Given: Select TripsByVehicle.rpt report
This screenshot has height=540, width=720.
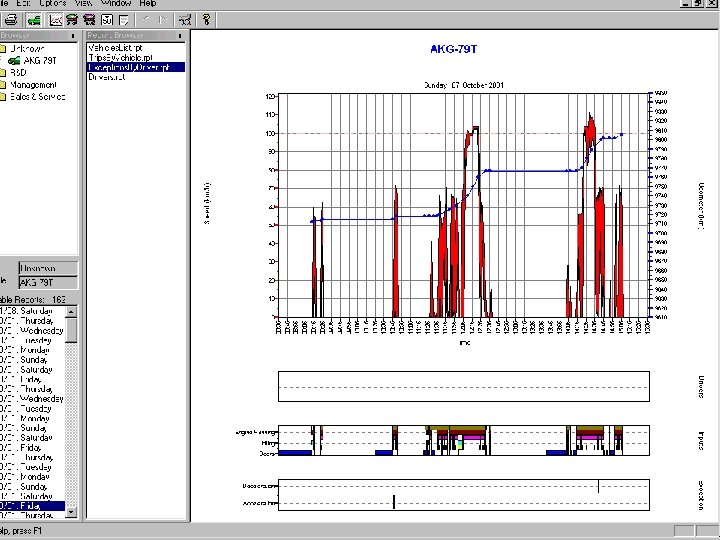Looking at the screenshot, I should (122, 57).
